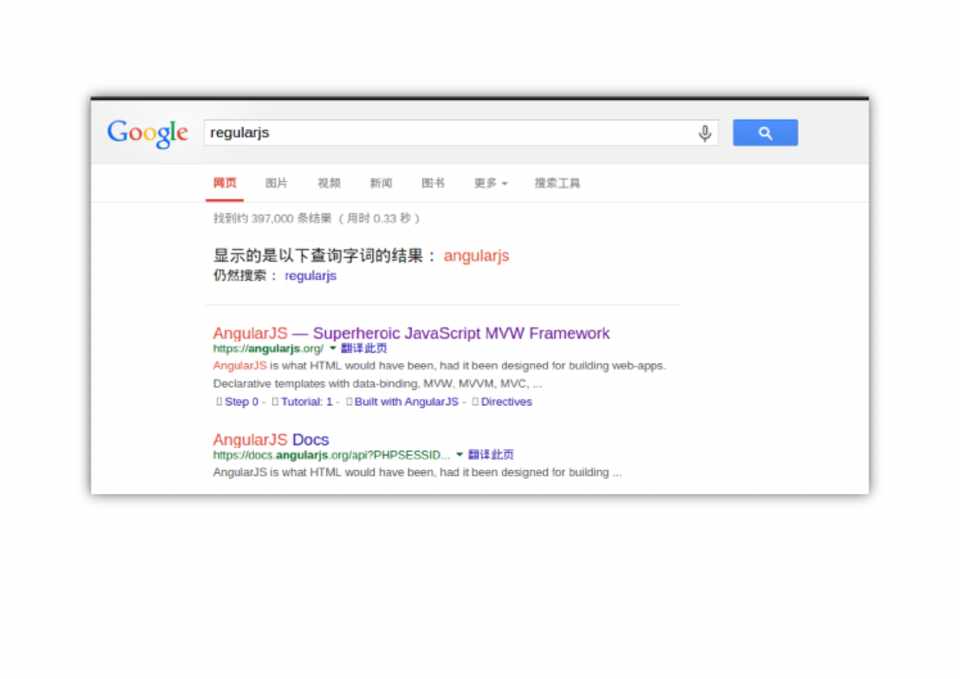
Task: Click 翻译此页 under the first result
Action: (x=364, y=348)
